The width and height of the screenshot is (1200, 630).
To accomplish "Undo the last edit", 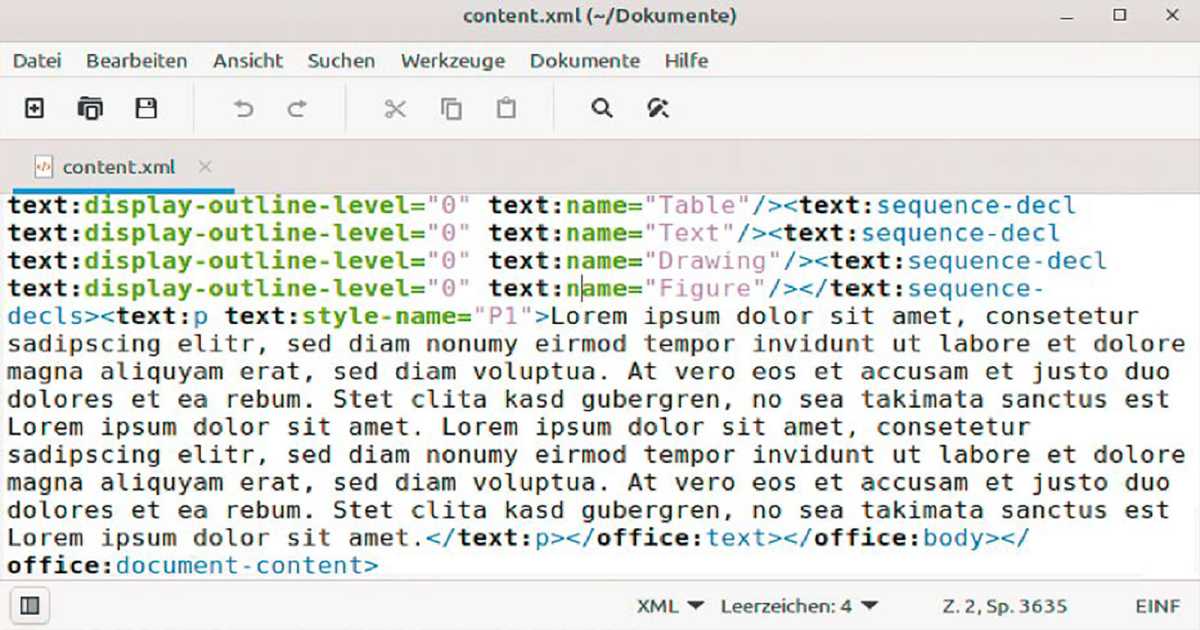I will (x=243, y=107).
